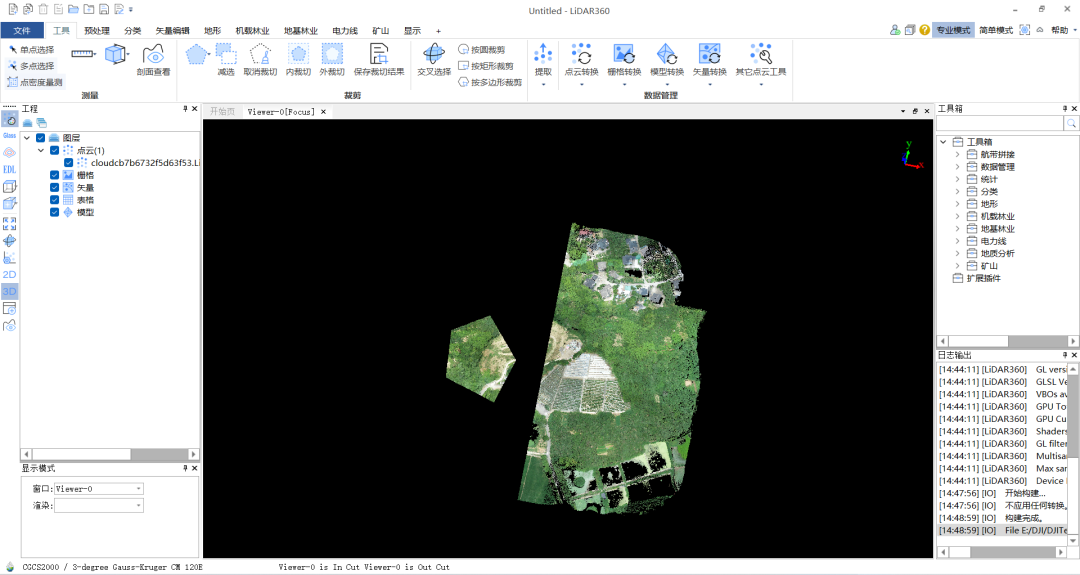1080x575 pixels.
Task: Click 取消裁切 cancel clipping tool
Action: (260, 60)
